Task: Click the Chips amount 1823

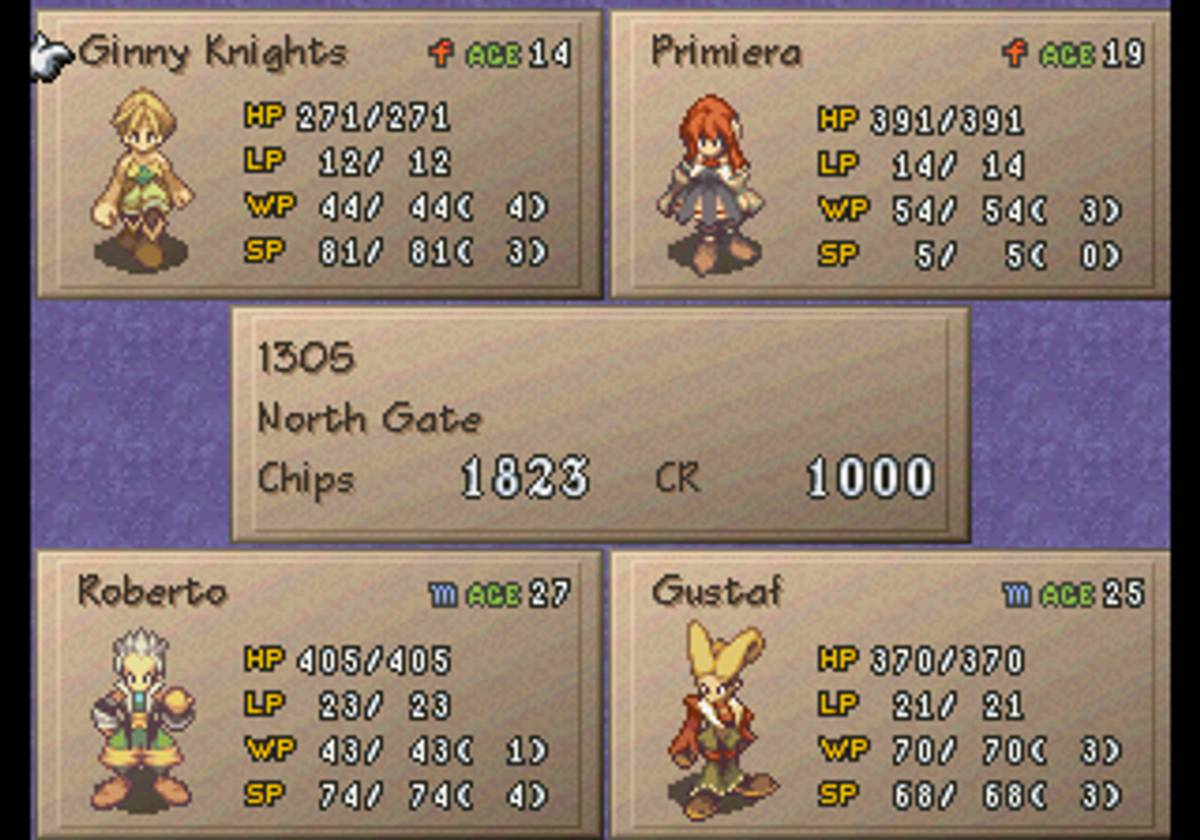Action: [524, 479]
